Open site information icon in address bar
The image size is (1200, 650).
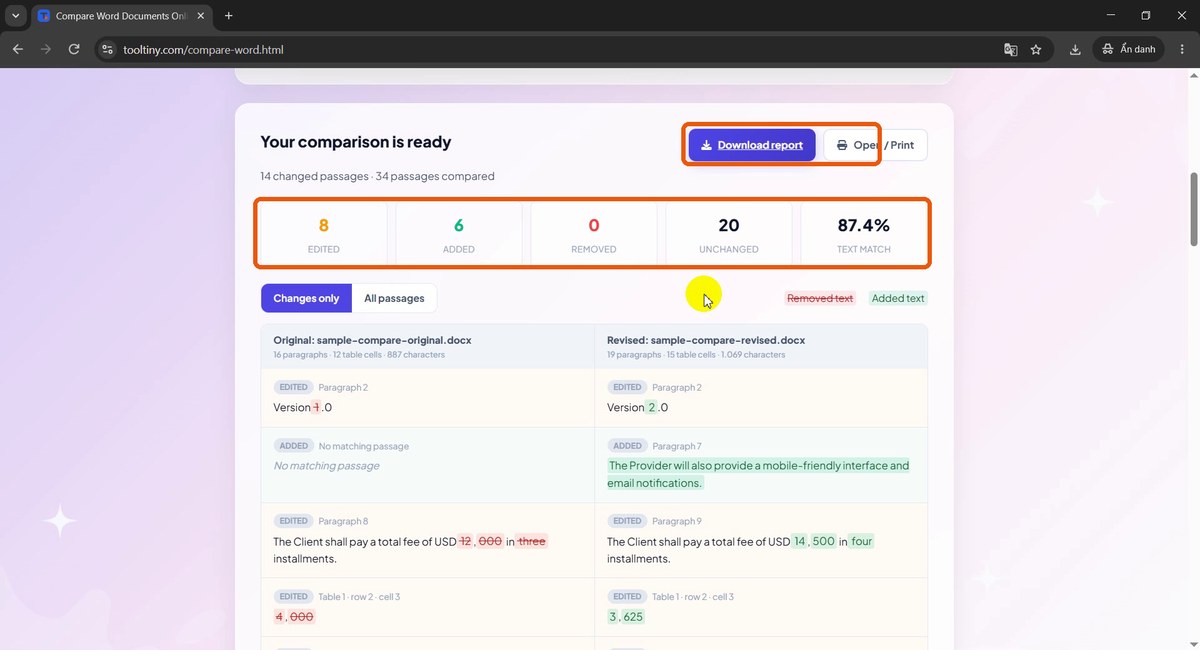[x=108, y=49]
